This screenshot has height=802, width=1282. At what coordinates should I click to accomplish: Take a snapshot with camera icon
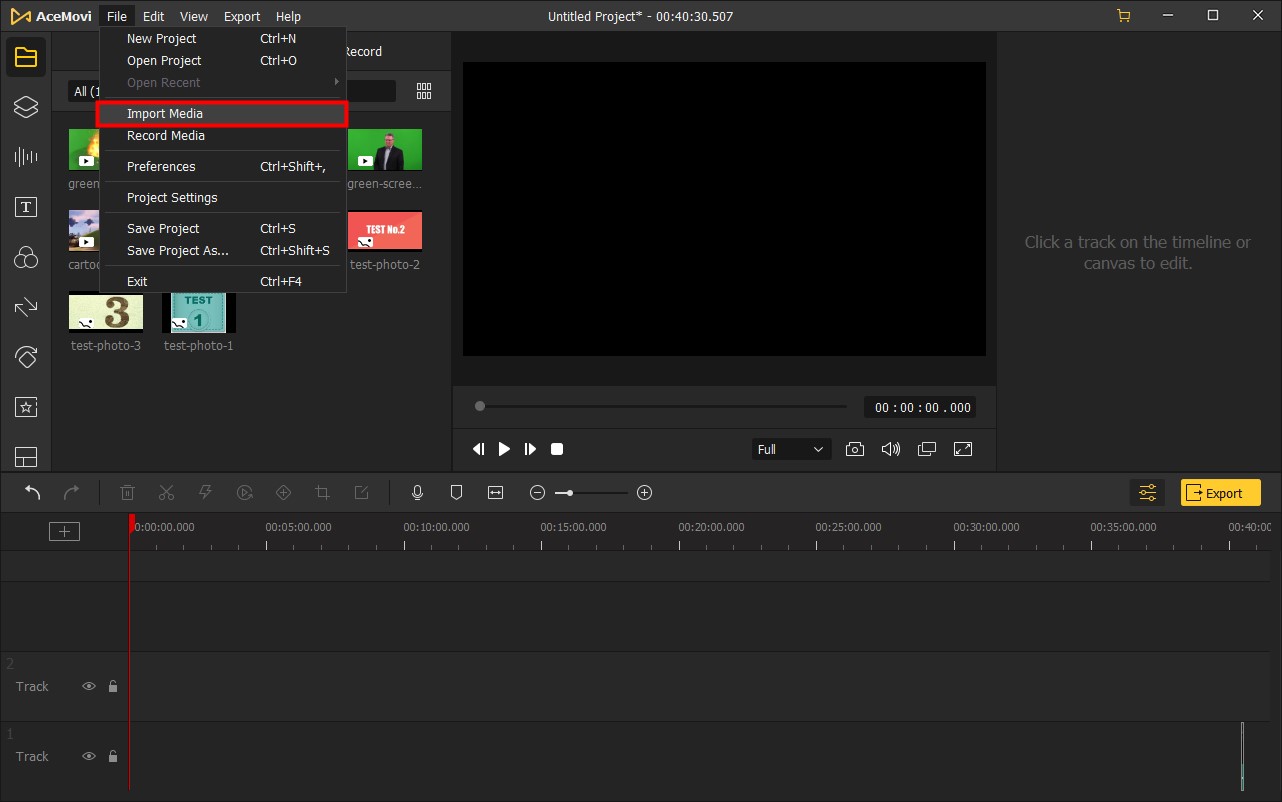(855, 449)
